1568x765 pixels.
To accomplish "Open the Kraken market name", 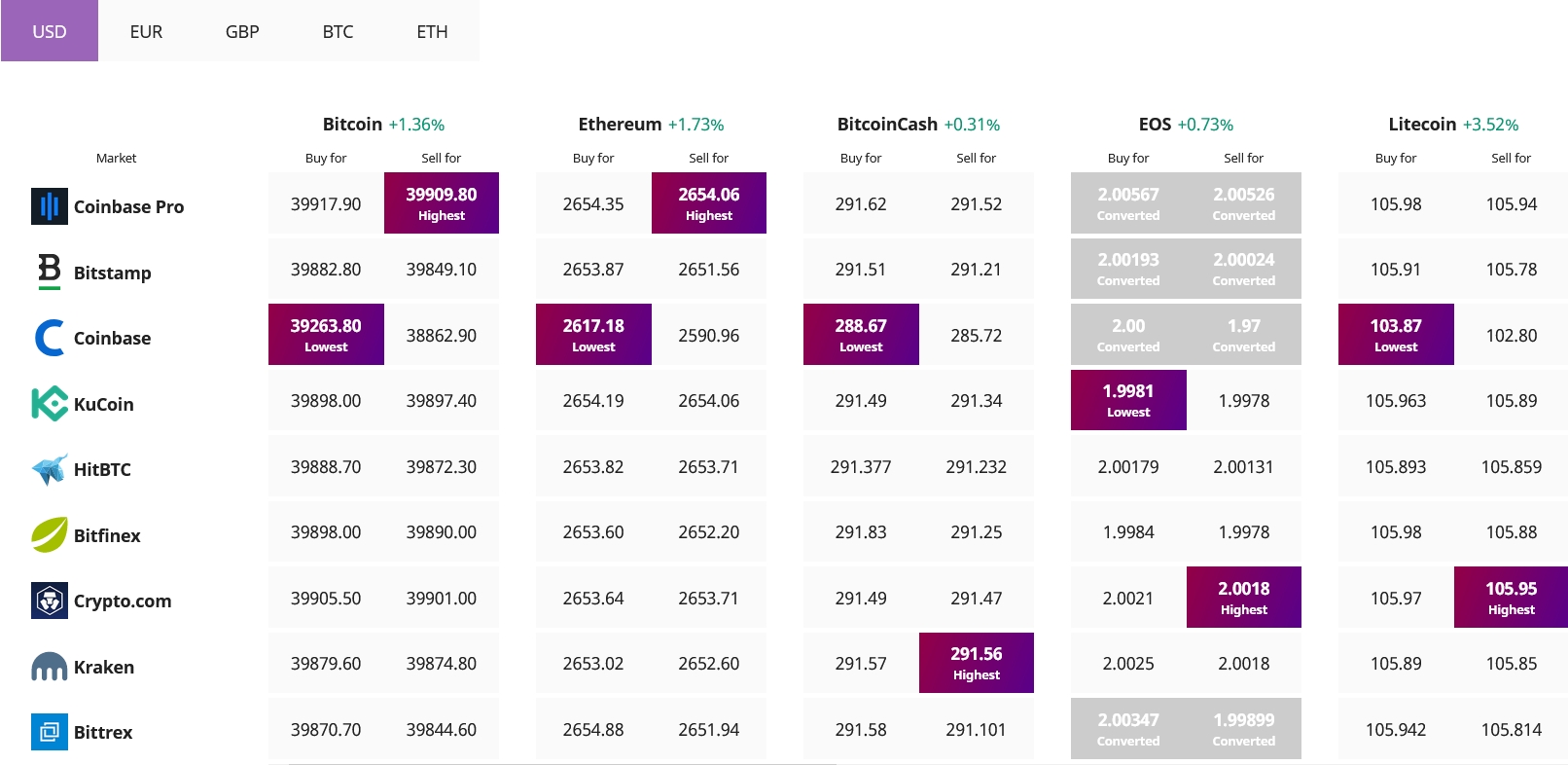I will tap(104, 667).
